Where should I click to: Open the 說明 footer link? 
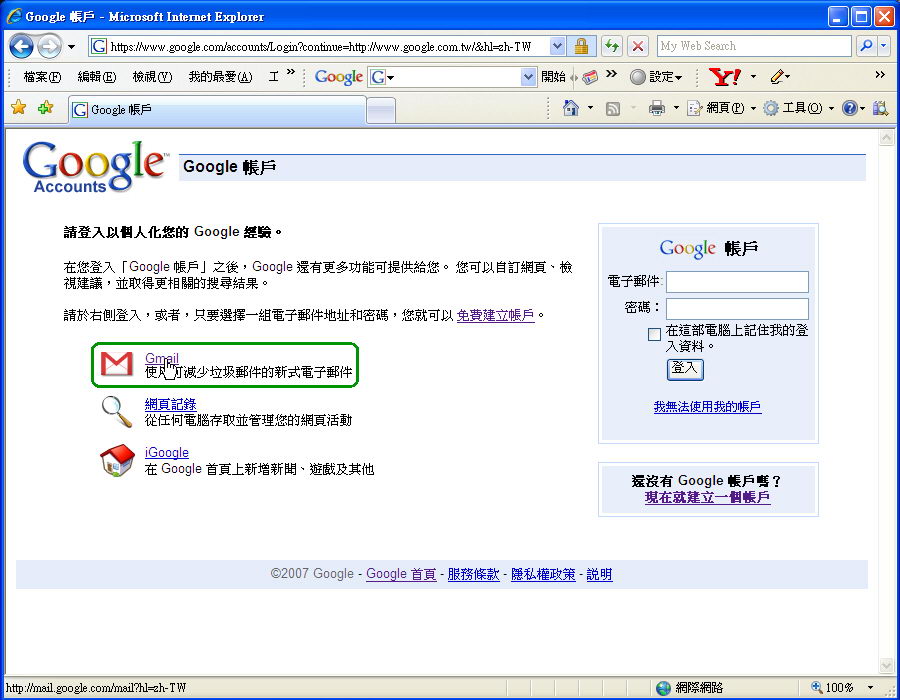click(599, 574)
